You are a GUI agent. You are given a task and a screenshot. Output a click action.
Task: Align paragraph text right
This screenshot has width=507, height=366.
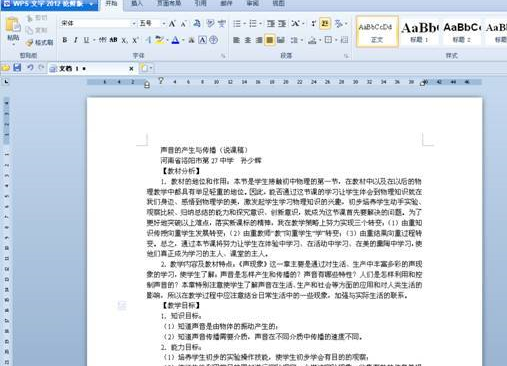point(259,40)
